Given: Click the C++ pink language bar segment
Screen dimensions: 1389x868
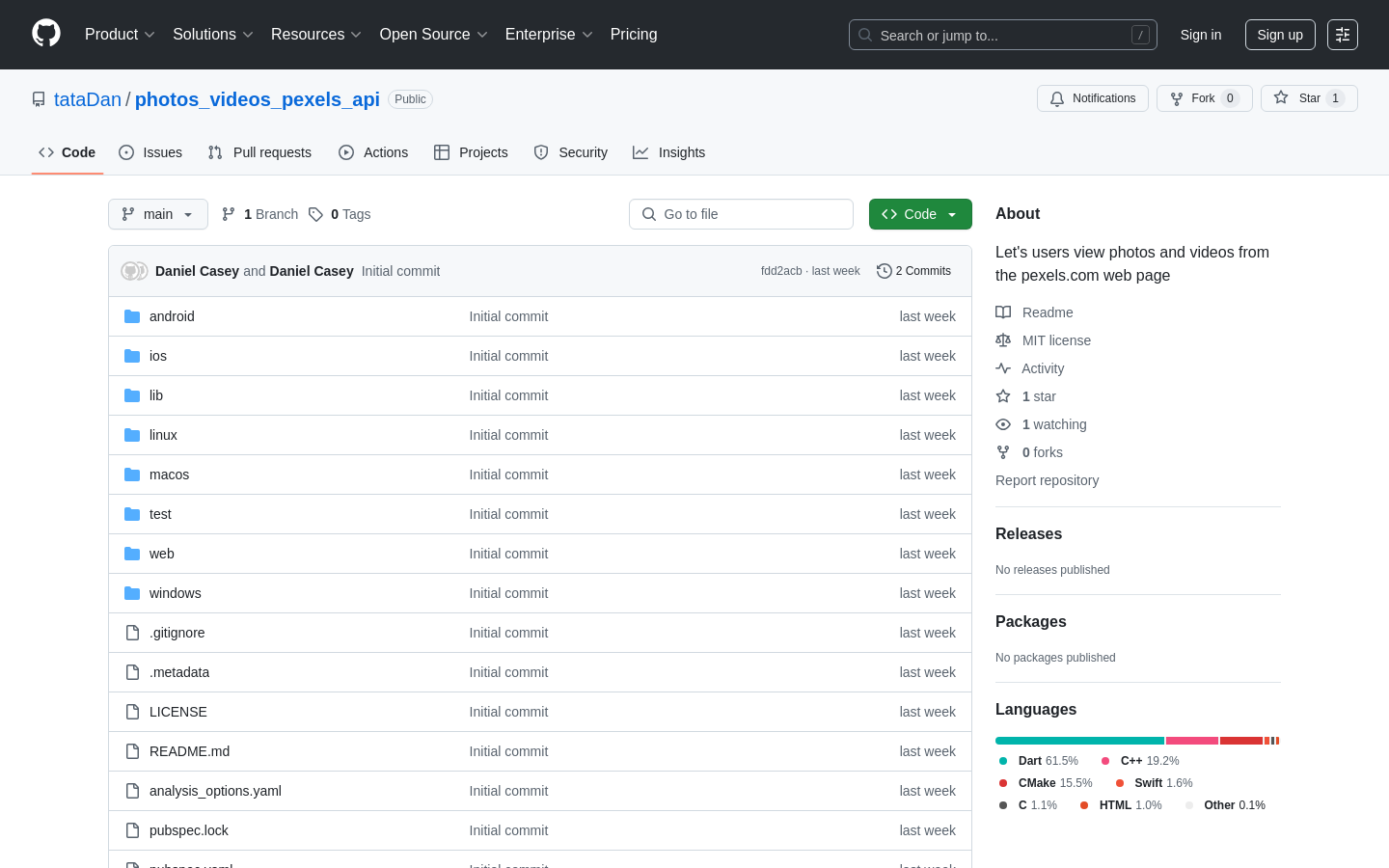Looking at the screenshot, I should click(1192, 741).
